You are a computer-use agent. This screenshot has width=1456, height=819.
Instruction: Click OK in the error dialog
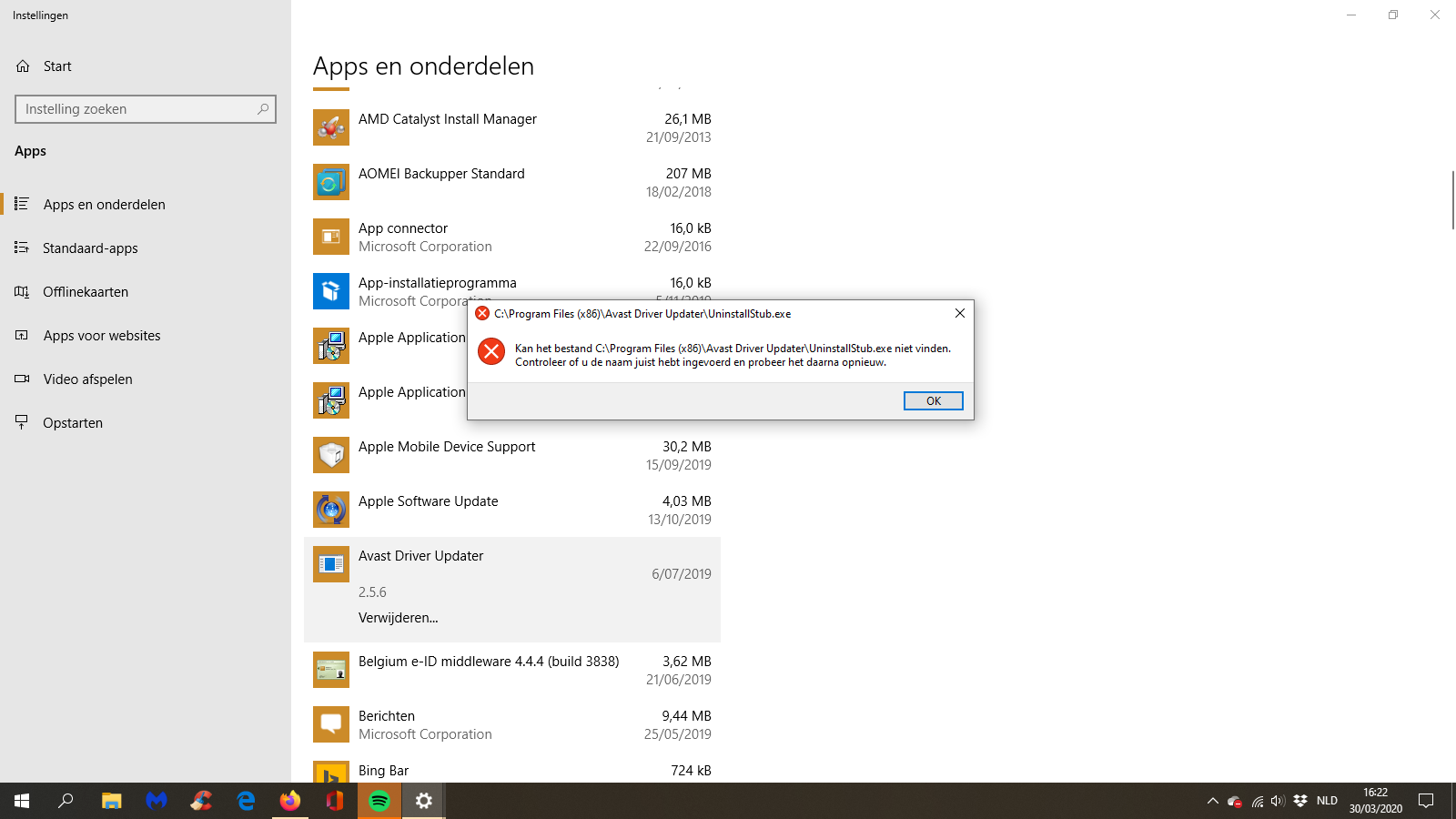(x=933, y=400)
